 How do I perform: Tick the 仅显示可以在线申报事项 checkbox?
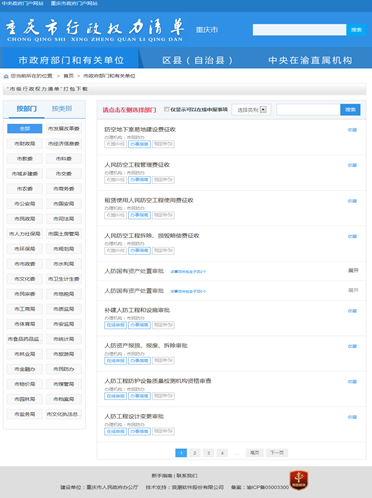tap(167, 109)
